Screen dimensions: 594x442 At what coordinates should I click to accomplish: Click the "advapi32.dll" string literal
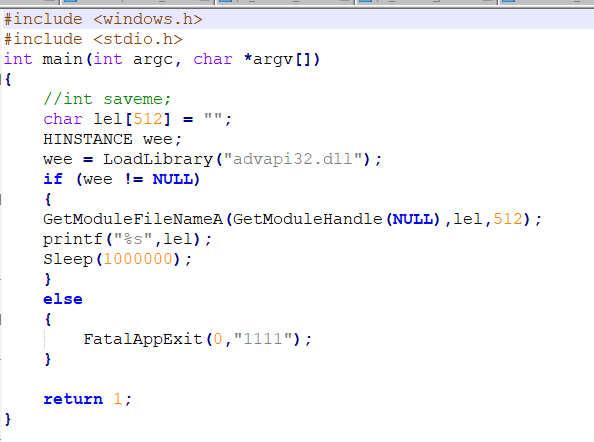293,159
